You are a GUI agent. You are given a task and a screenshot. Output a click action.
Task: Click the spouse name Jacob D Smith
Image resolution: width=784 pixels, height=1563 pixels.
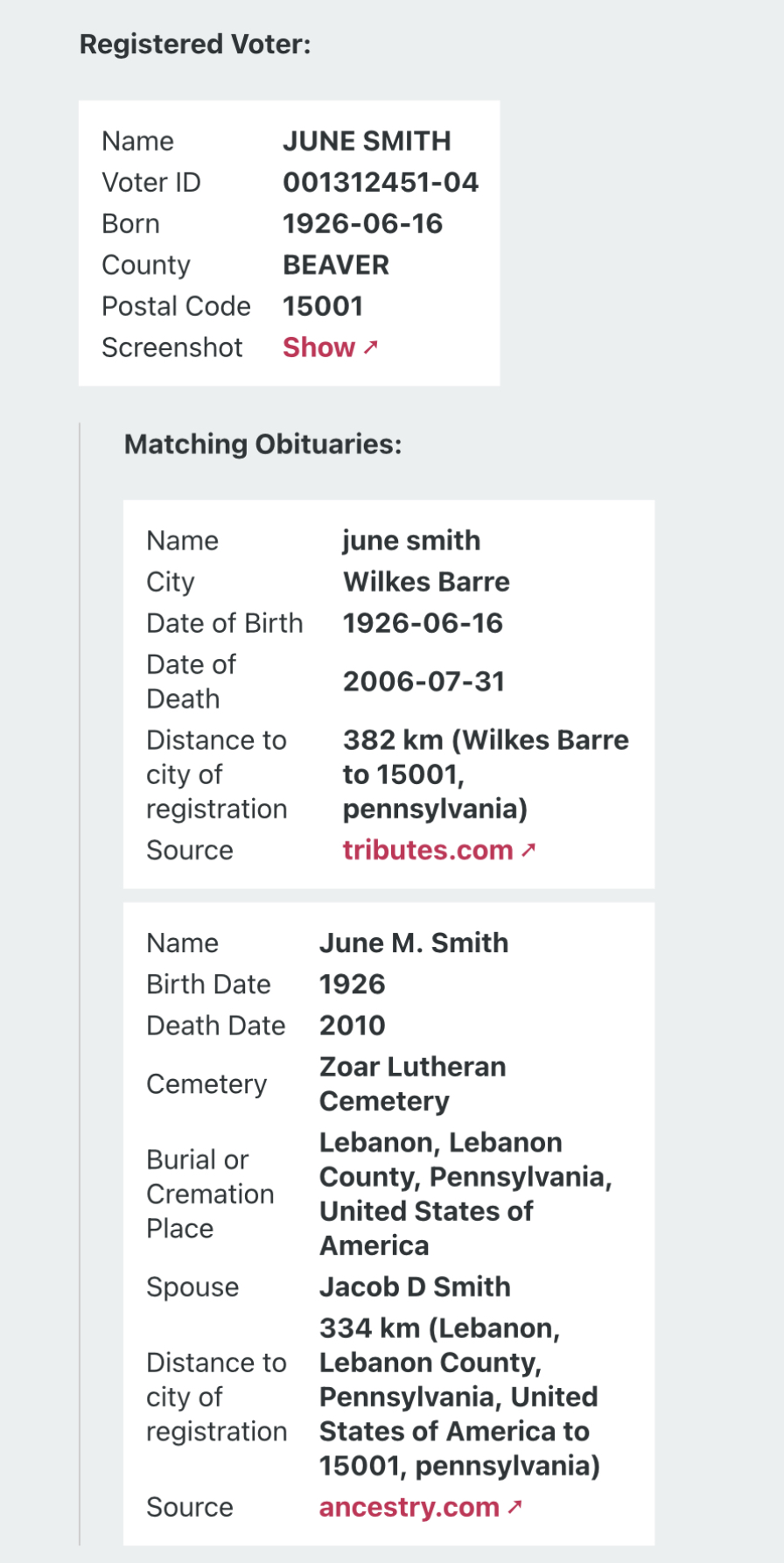[415, 1286]
